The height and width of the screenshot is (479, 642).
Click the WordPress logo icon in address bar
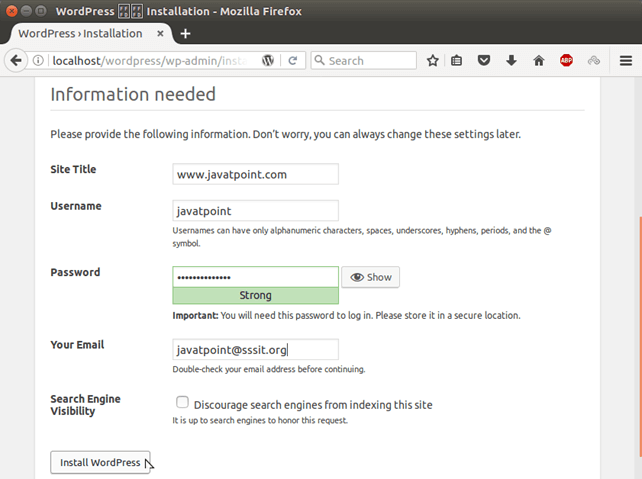pos(268,61)
